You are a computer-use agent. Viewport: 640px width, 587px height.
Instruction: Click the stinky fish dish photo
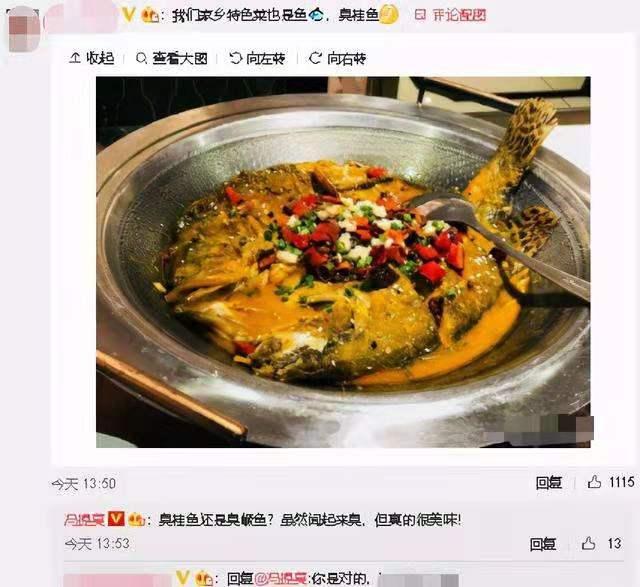pyautogui.click(x=343, y=262)
